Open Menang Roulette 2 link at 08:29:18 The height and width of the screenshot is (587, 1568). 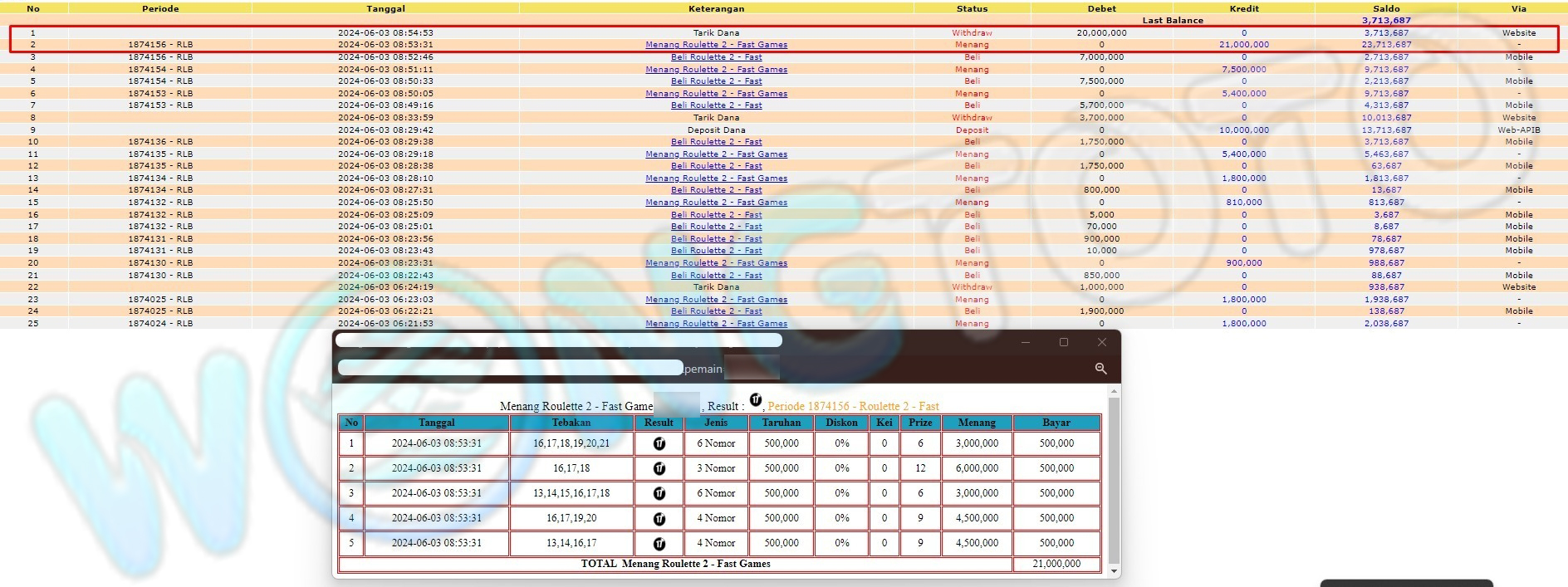point(716,154)
